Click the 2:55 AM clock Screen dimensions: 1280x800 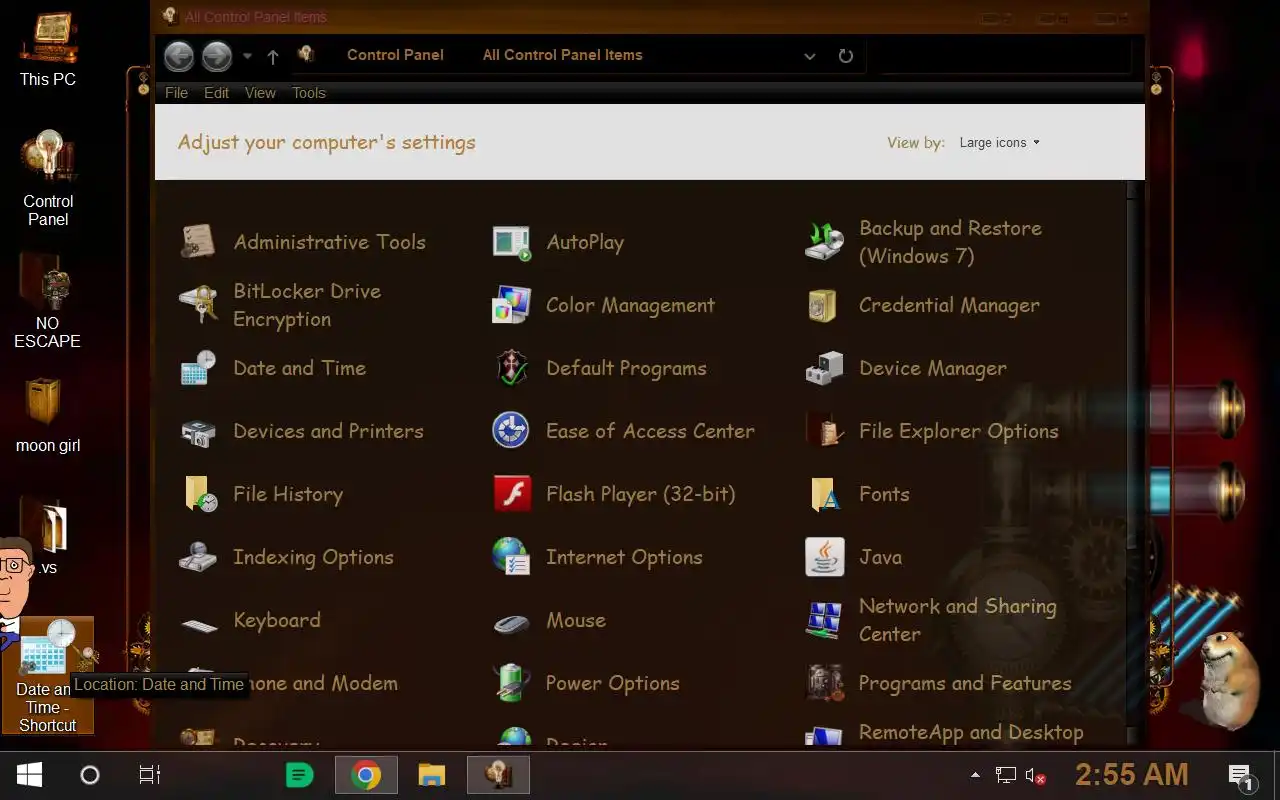pyautogui.click(x=1131, y=775)
